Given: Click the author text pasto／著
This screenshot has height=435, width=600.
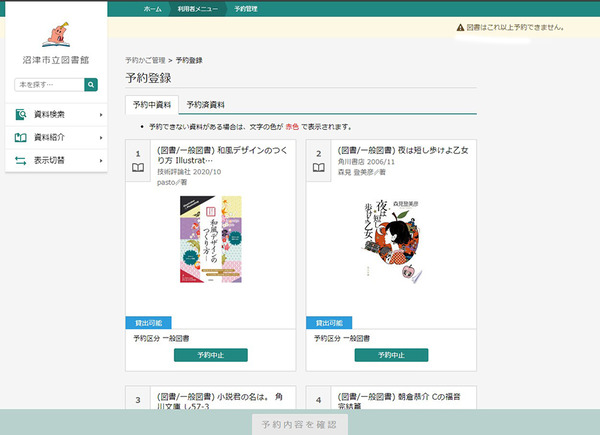Looking at the screenshot, I should tap(172, 182).
